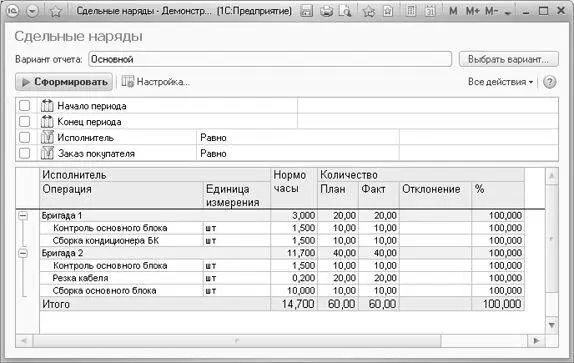Open title bar toolbar options arrow
Screen dimensions: 574x363
(x=507, y=13)
